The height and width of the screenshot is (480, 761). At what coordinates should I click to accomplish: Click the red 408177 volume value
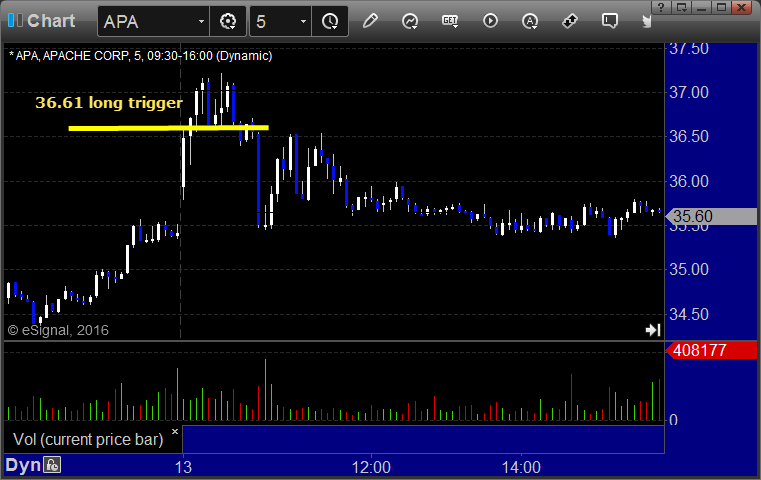711,350
